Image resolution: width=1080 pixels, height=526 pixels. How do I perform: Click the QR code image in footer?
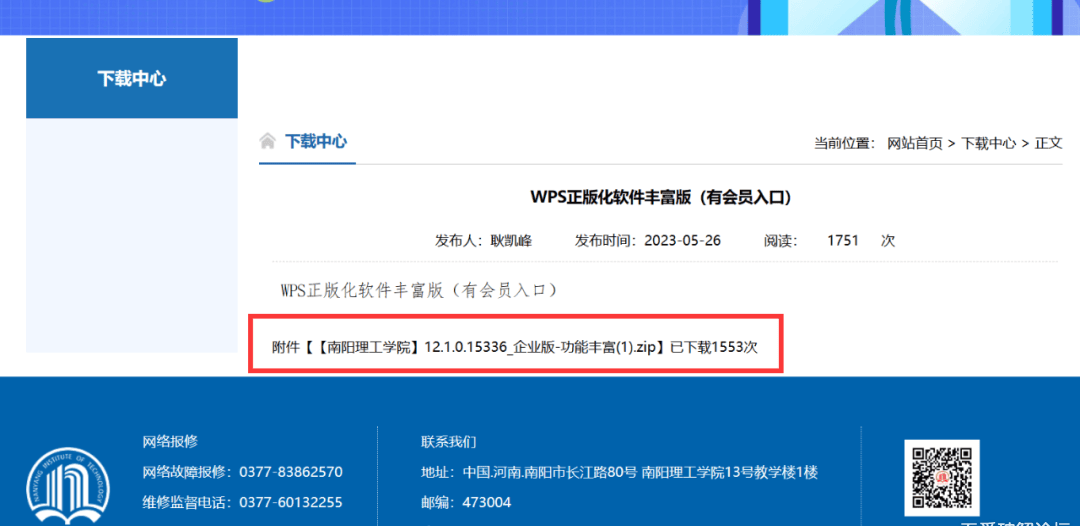tap(942, 478)
